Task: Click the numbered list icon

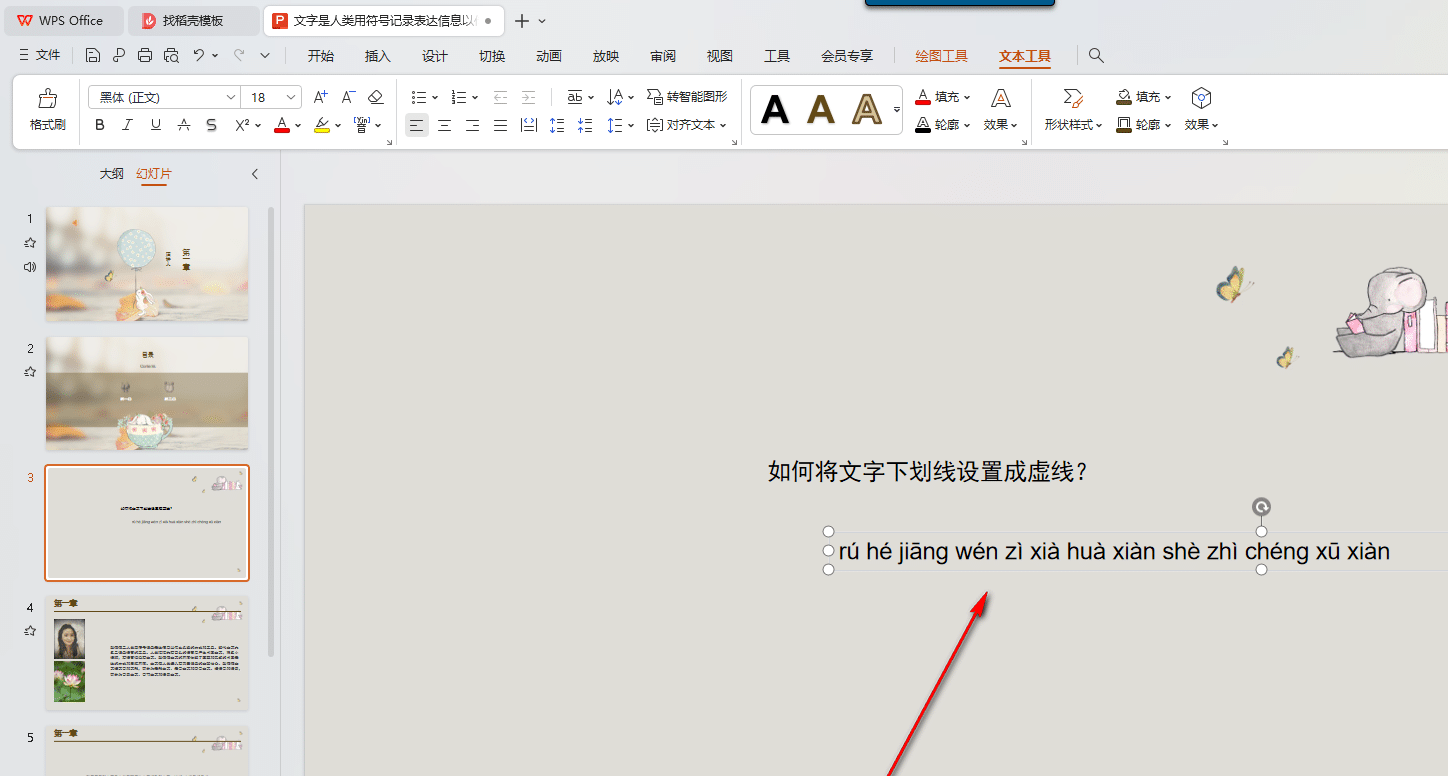Action: pos(459,97)
